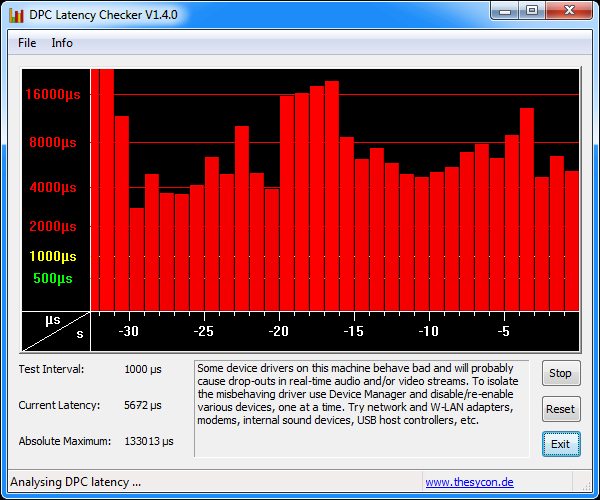Click the 1000 µs test interval value
Viewport: 600px width, 500px height.
coord(143,370)
